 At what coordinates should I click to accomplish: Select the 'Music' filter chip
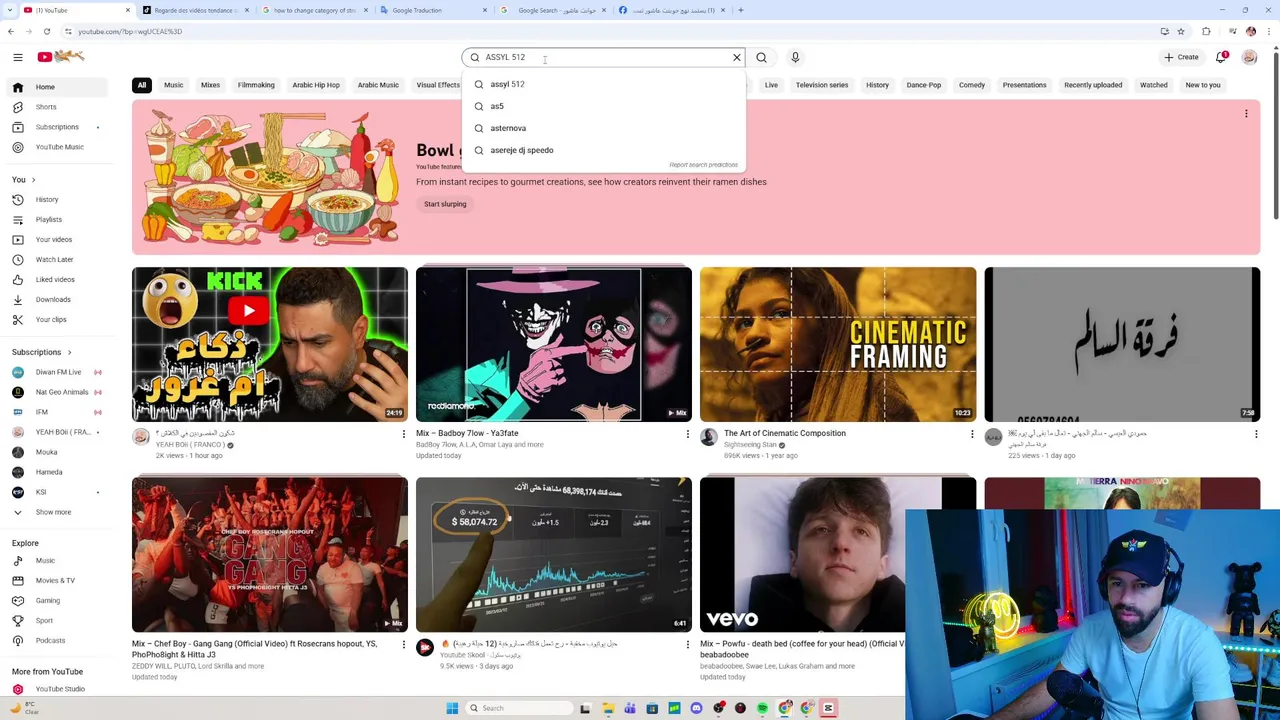click(173, 85)
